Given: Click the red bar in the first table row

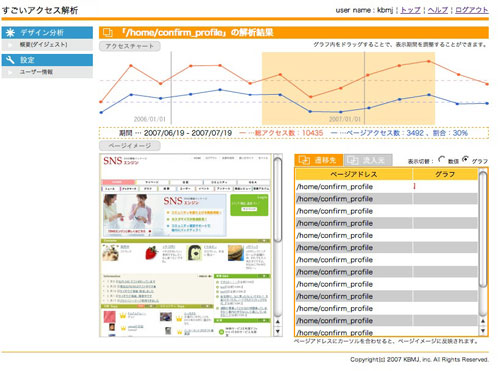Looking at the screenshot, I should pos(414,186).
